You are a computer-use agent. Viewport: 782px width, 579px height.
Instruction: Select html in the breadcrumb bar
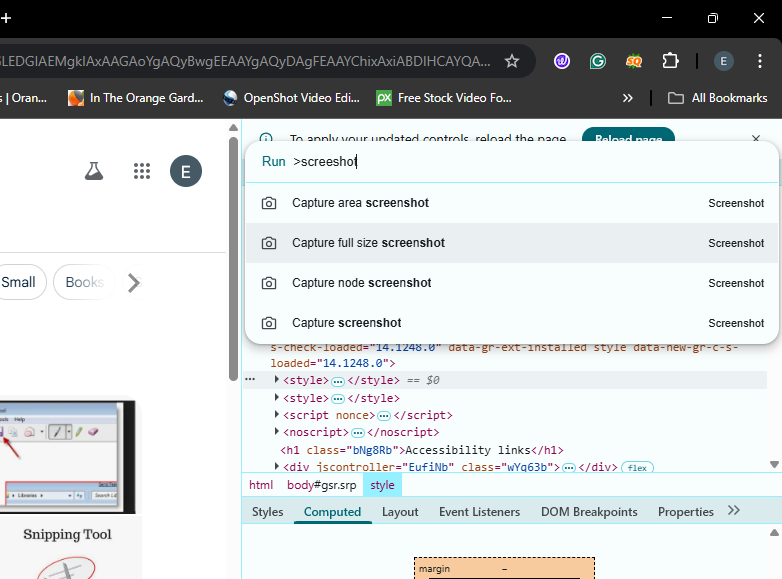pyautogui.click(x=261, y=485)
